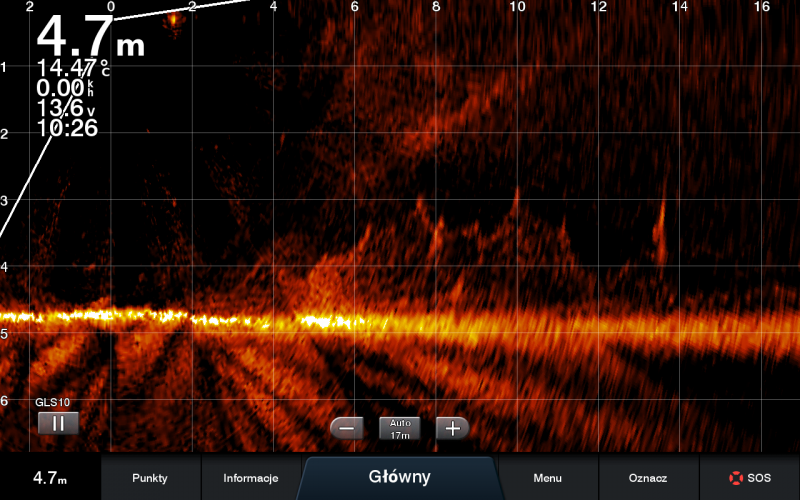Tap the 10:26 time display
The width and height of the screenshot is (800, 500).
(x=67, y=128)
